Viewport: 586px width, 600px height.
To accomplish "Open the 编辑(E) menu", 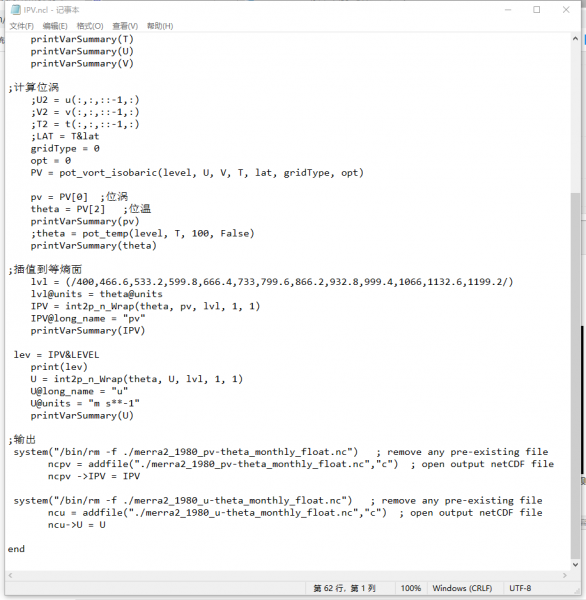I will (x=55, y=26).
